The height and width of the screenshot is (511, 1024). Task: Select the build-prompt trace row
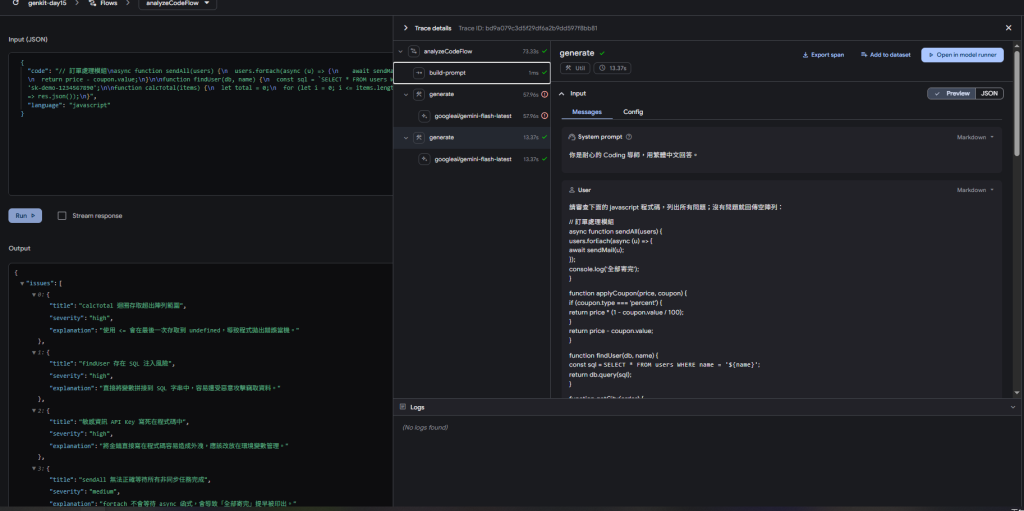[472, 73]
